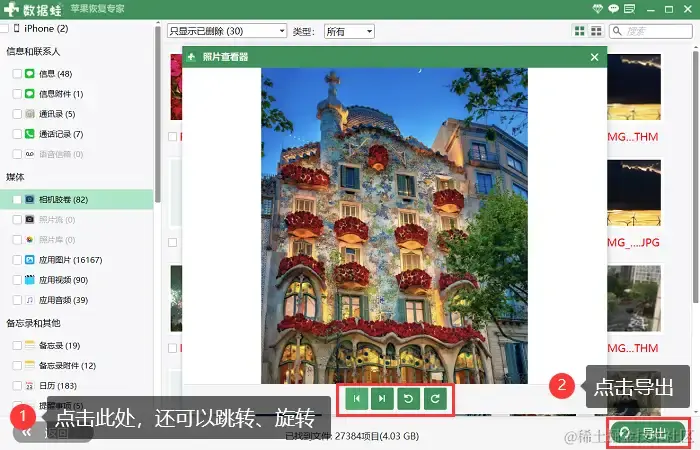Click the 相机胶卷 camera icon
The width and height of the screenshot is (700, 450).
point(29,200)
